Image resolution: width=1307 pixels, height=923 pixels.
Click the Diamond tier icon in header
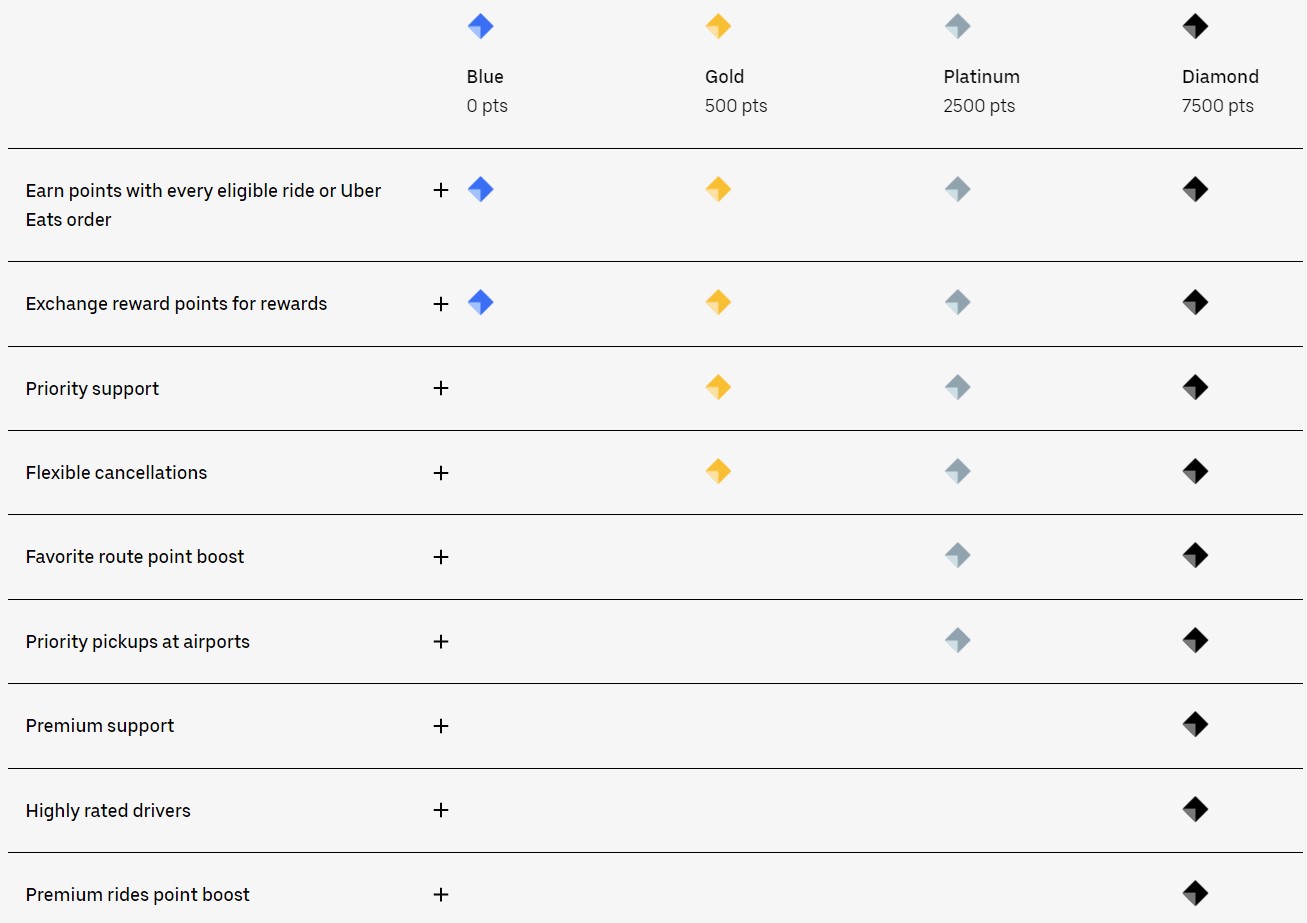coord(1195,27)
